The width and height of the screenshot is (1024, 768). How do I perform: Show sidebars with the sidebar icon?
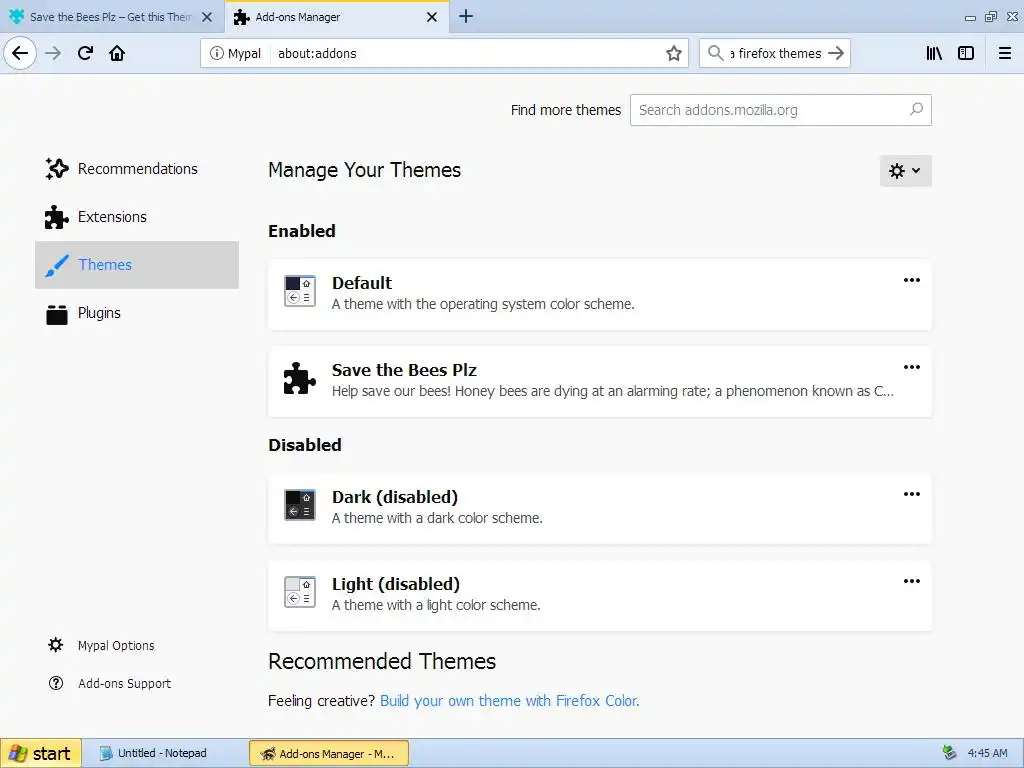[966, 53]
